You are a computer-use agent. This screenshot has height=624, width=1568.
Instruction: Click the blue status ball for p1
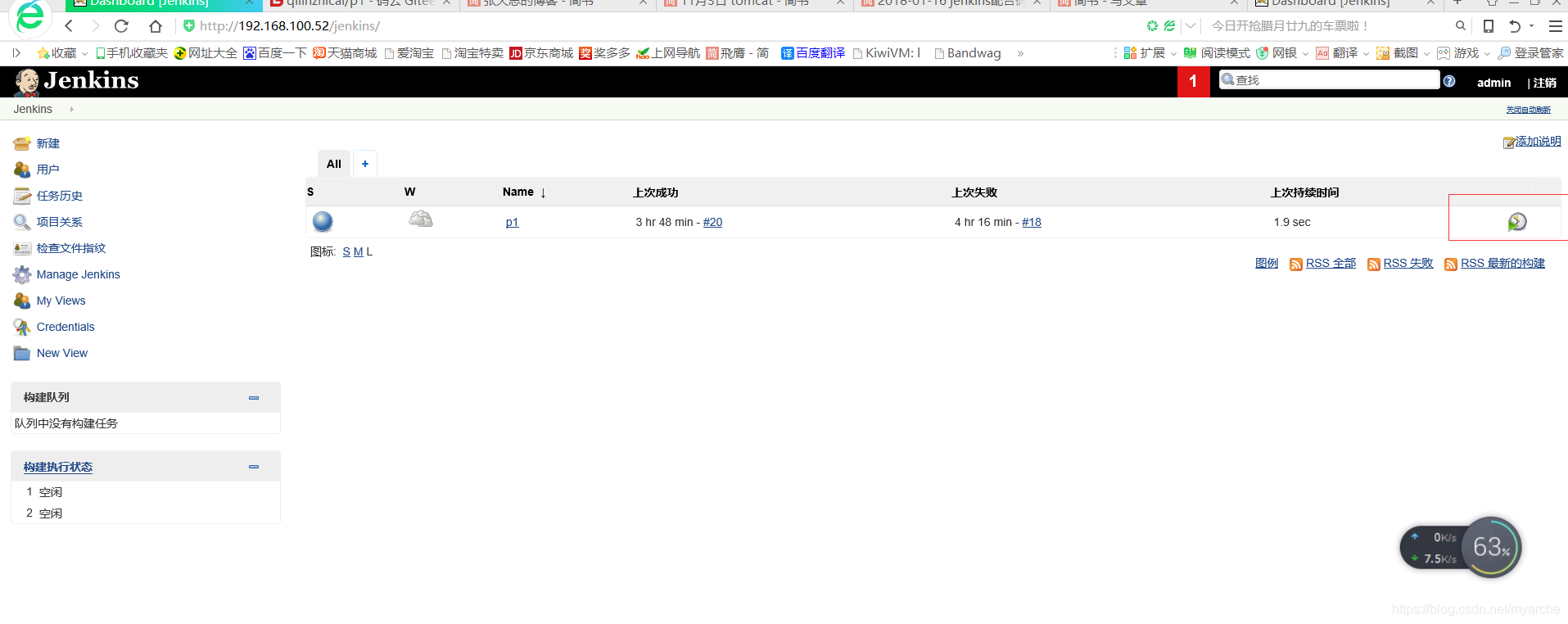(323, 221)
